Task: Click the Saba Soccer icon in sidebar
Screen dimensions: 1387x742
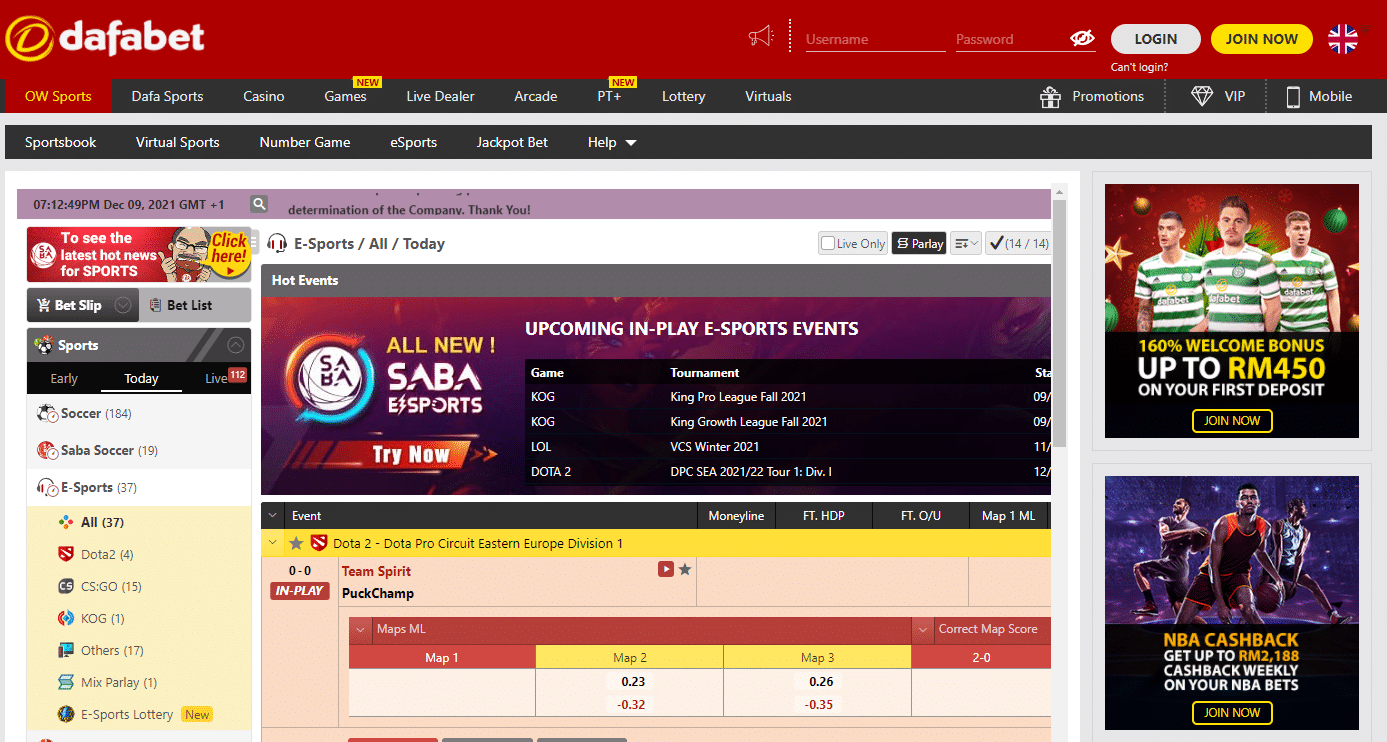Action: pyautogui.click(x=47, y=450)
